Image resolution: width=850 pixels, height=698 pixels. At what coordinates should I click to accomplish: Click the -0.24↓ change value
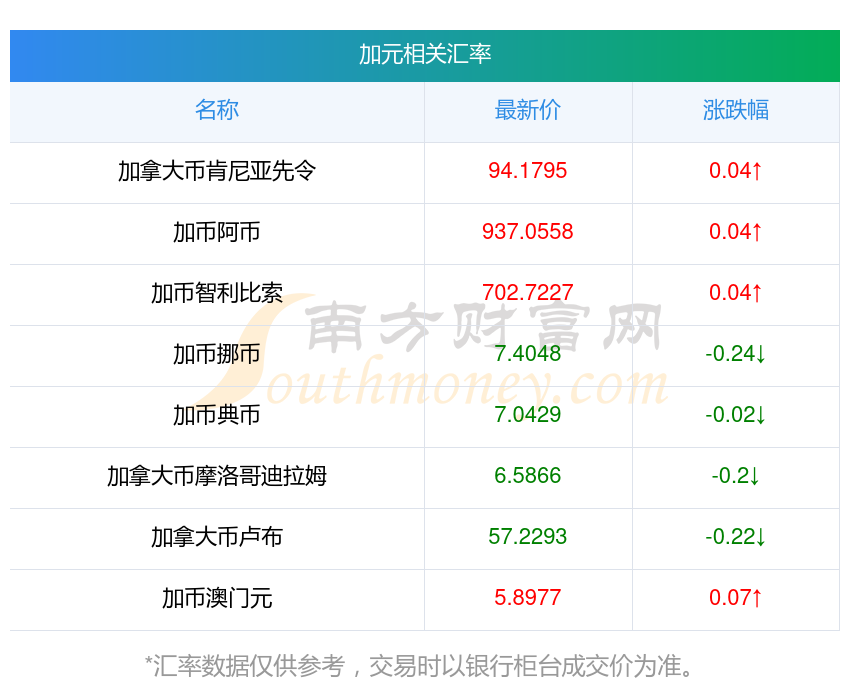coord(736,354)
